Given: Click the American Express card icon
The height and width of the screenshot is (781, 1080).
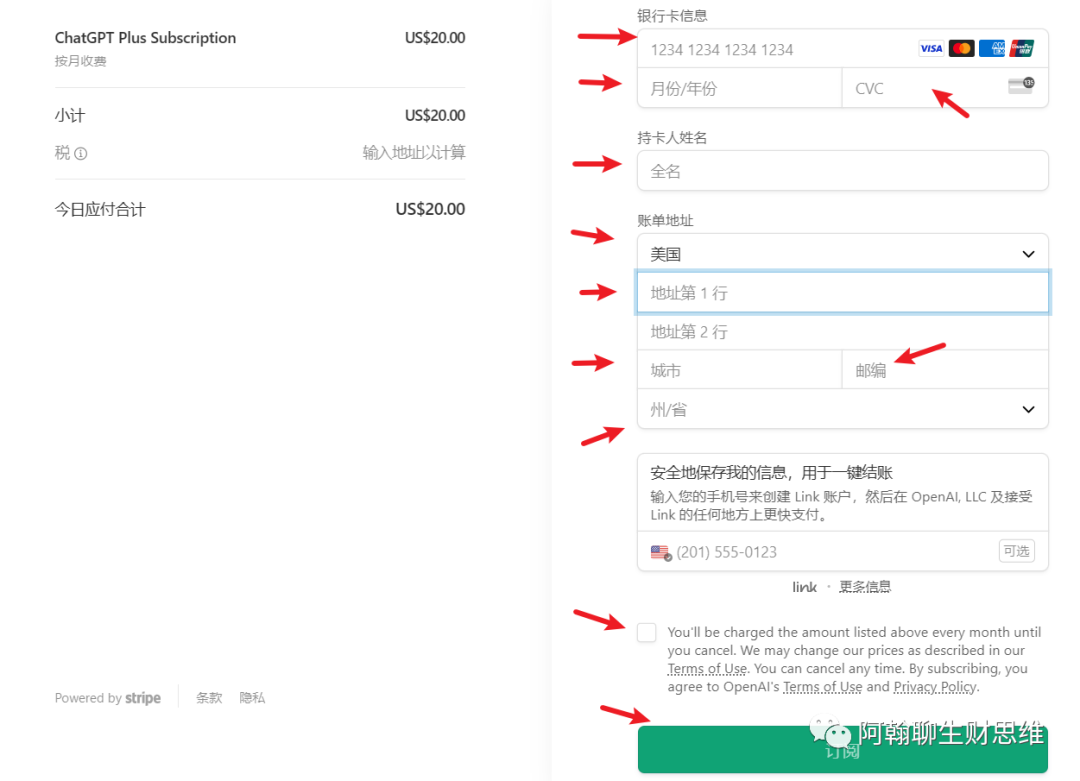Looking at the screenshot, I should 991,48.
